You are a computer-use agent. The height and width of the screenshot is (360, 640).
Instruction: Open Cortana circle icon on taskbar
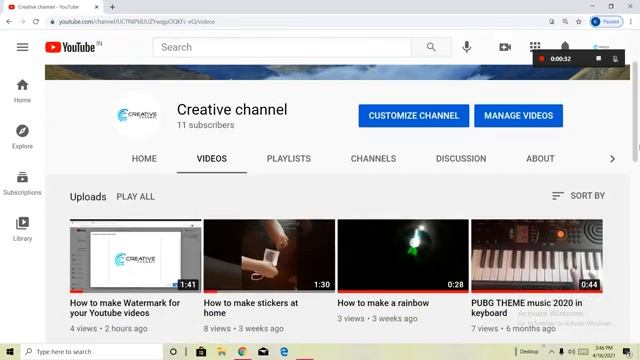pos(173,351)
